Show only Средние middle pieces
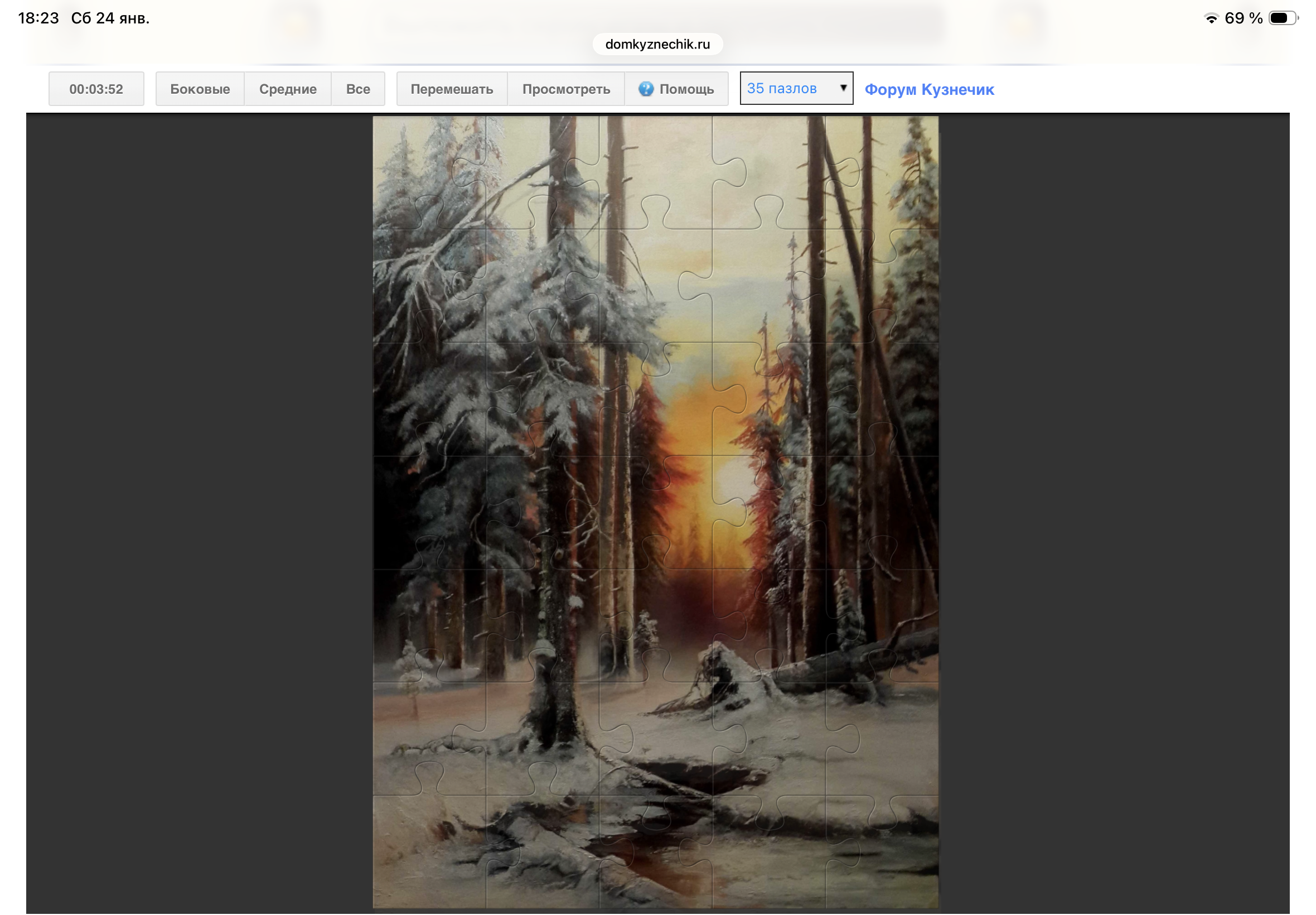 coord(288,89)
